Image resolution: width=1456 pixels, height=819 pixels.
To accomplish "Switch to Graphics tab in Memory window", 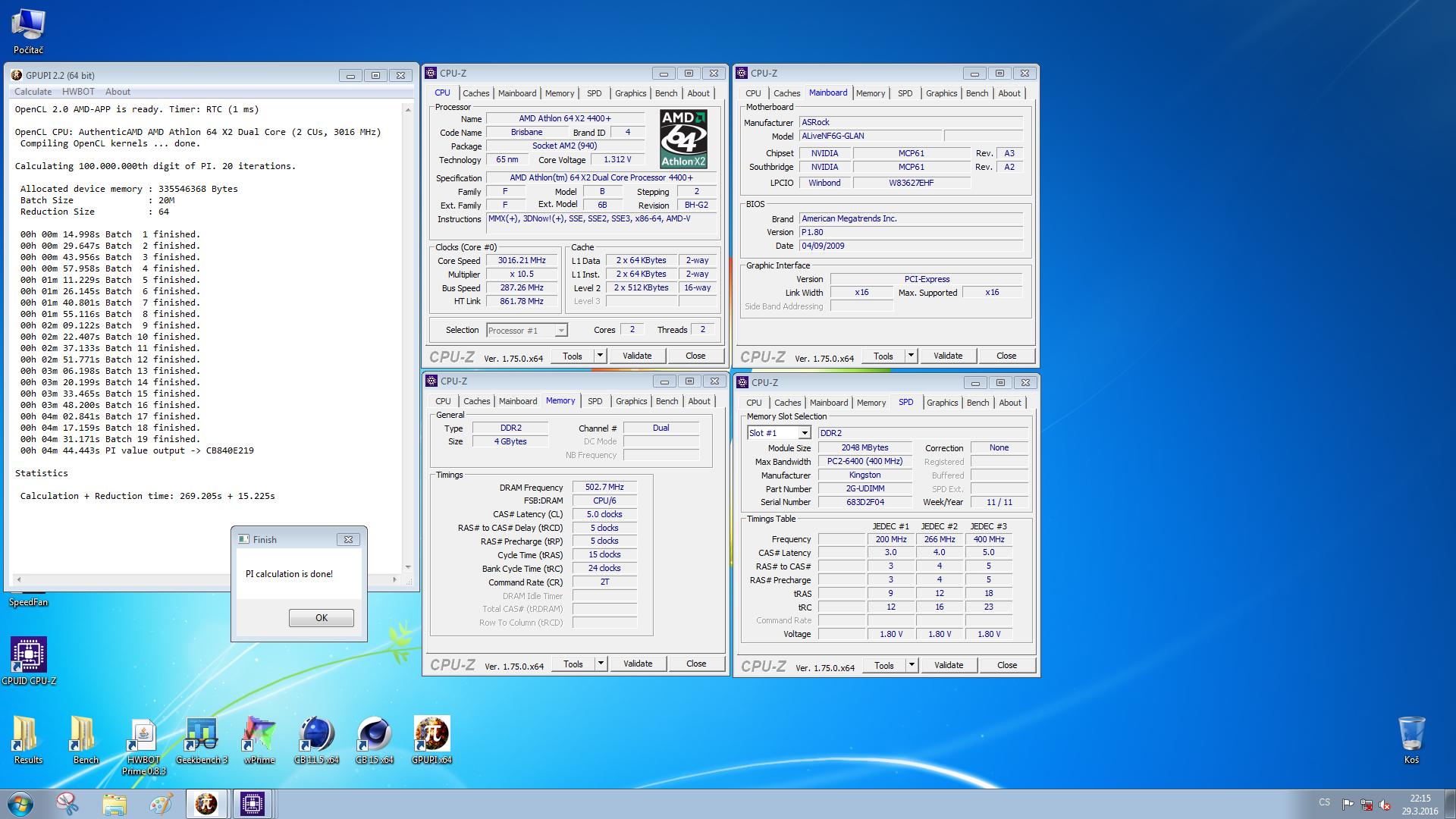I will click(x=631, y=401).
